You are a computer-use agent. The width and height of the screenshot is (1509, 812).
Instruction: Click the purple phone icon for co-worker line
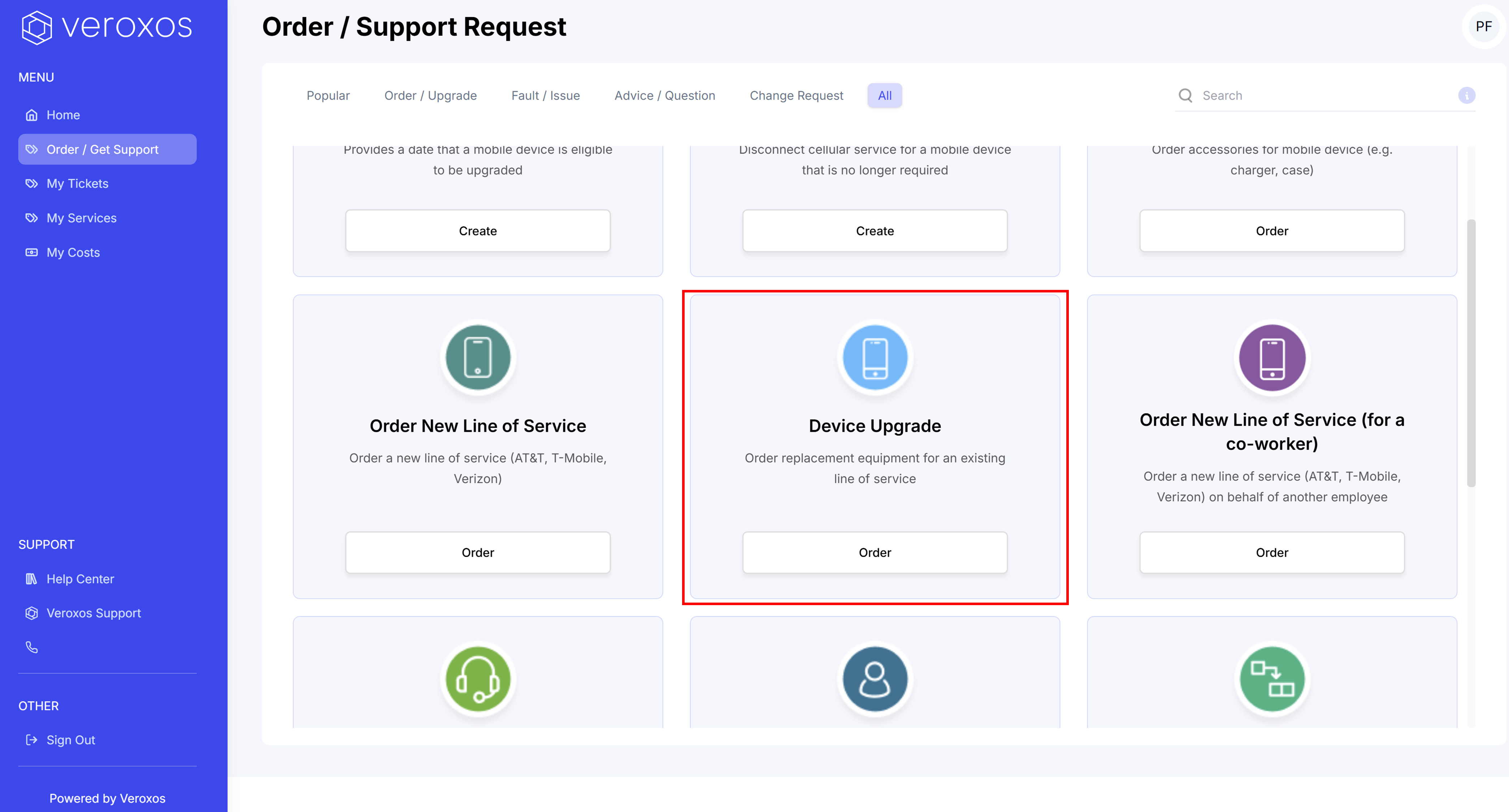pyautogui.click(x=1272, y=357)
